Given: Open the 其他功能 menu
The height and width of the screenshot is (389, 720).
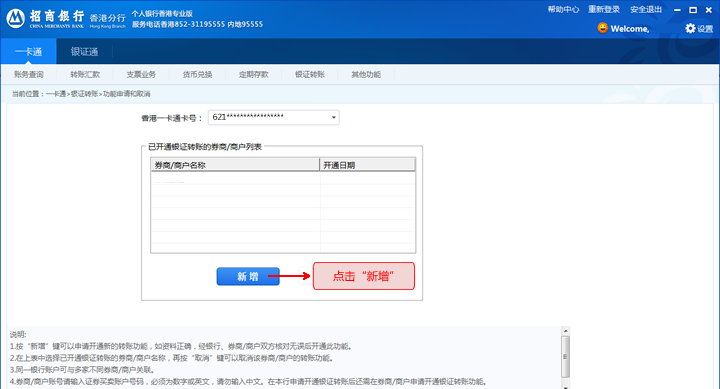Looking at the screenshot, I should [x=366, y=74].
